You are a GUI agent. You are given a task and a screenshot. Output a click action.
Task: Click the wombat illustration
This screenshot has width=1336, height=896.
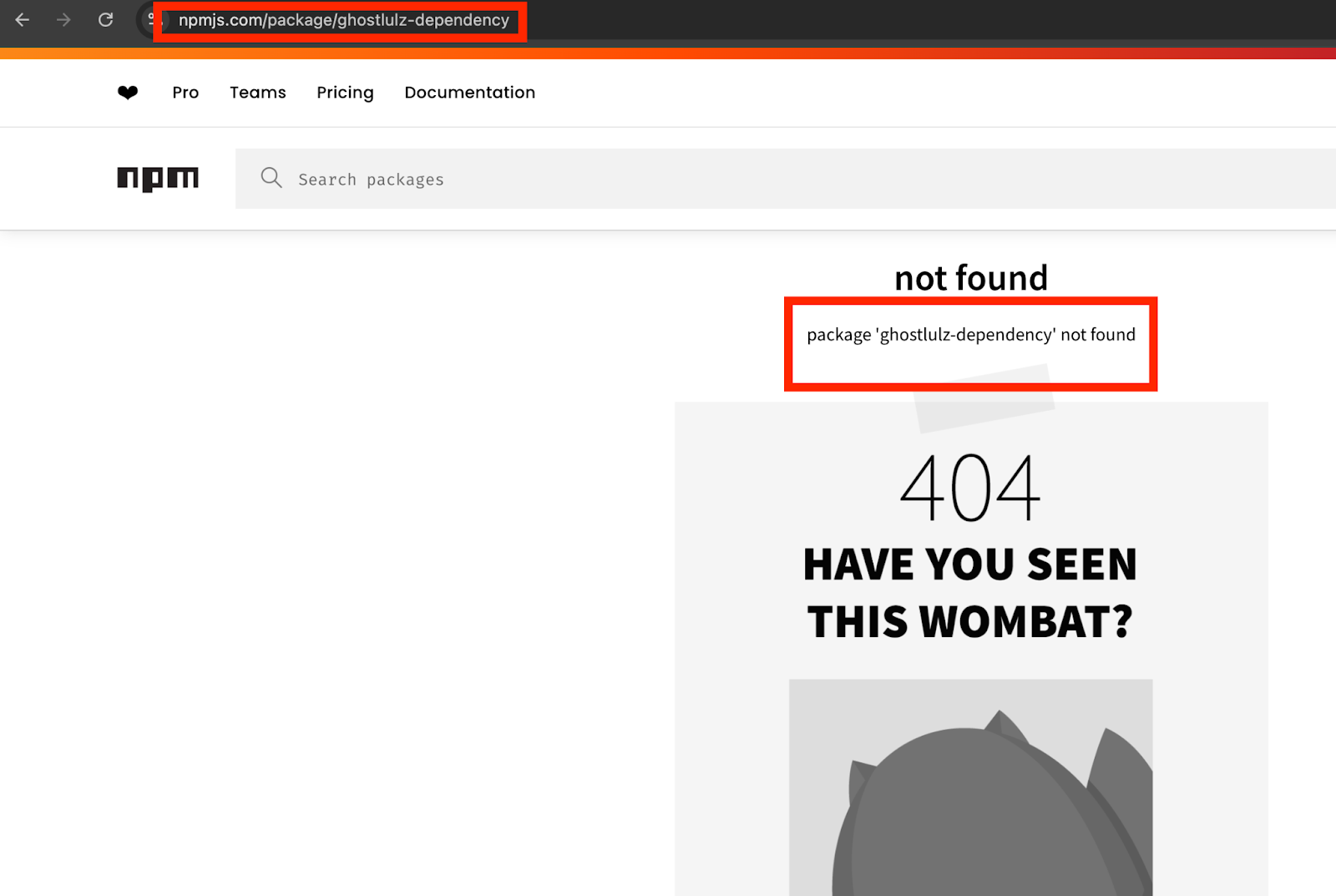point(971,787)
